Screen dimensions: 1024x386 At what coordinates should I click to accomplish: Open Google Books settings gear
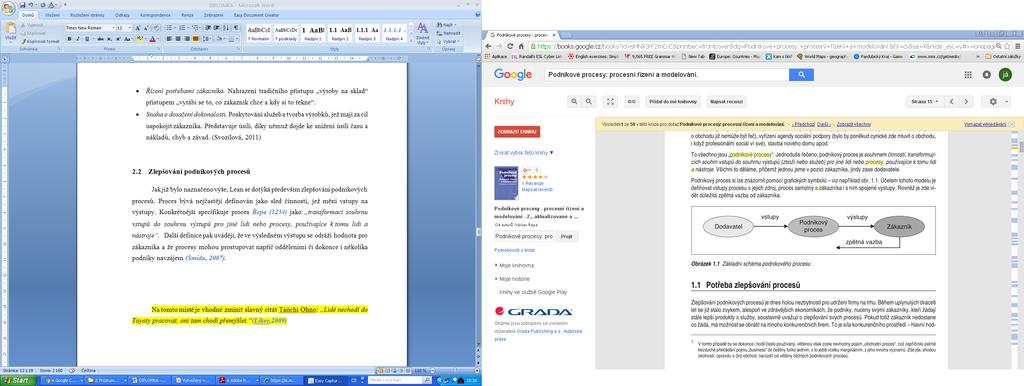(x=993, y=101)
